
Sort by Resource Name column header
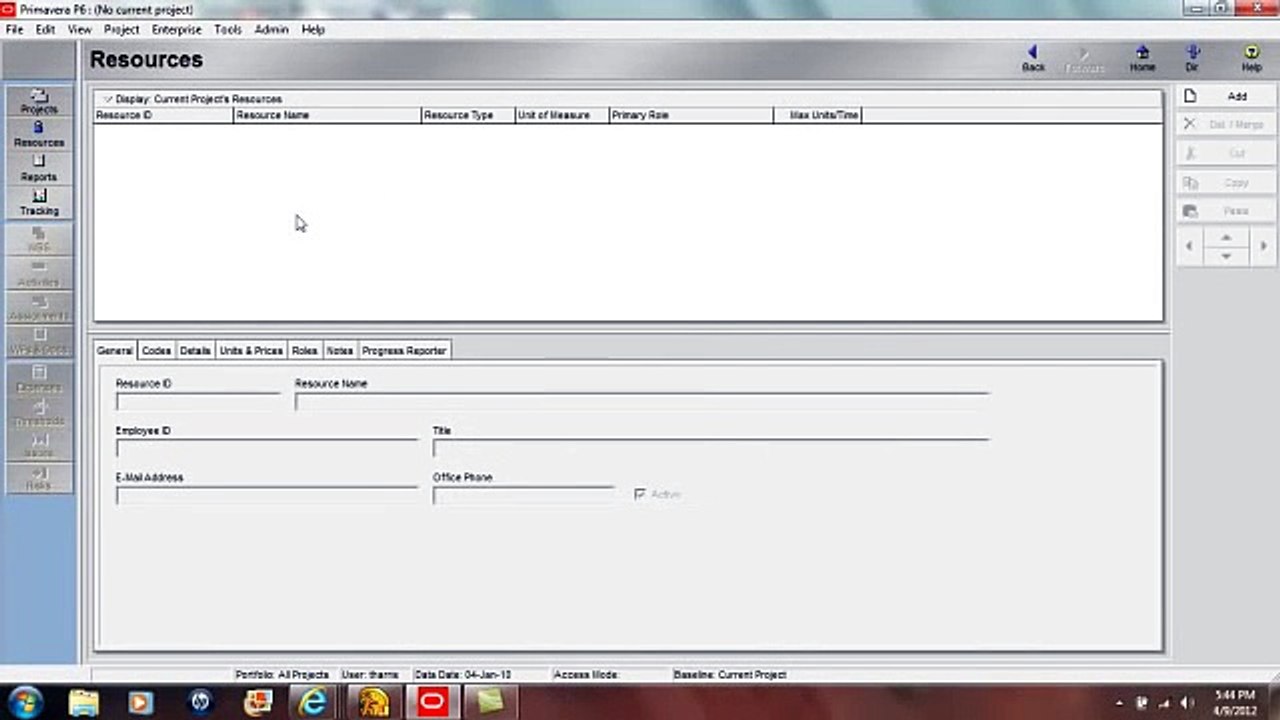[327, 115]
